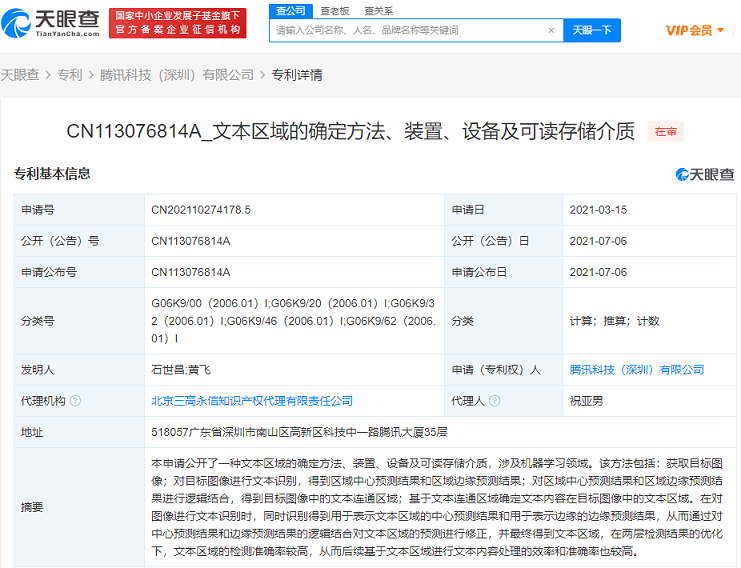Click inventor names 石世昌;黄飞

point(181,370)
